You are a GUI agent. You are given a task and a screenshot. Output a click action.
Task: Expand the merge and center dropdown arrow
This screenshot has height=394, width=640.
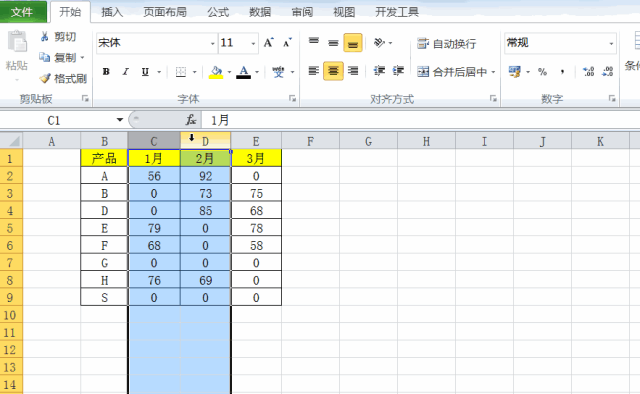(493, 72)
